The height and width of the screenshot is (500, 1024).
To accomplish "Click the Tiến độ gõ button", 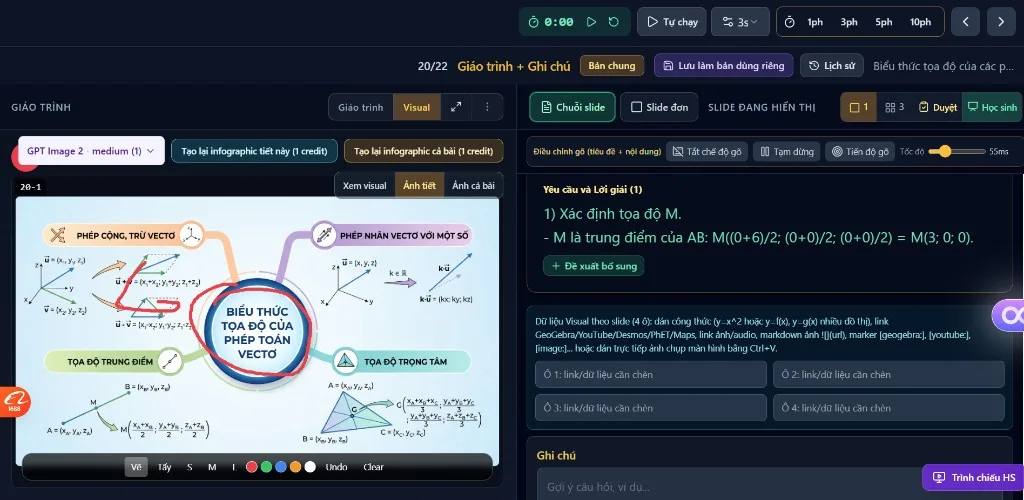I will click(860, 151).
